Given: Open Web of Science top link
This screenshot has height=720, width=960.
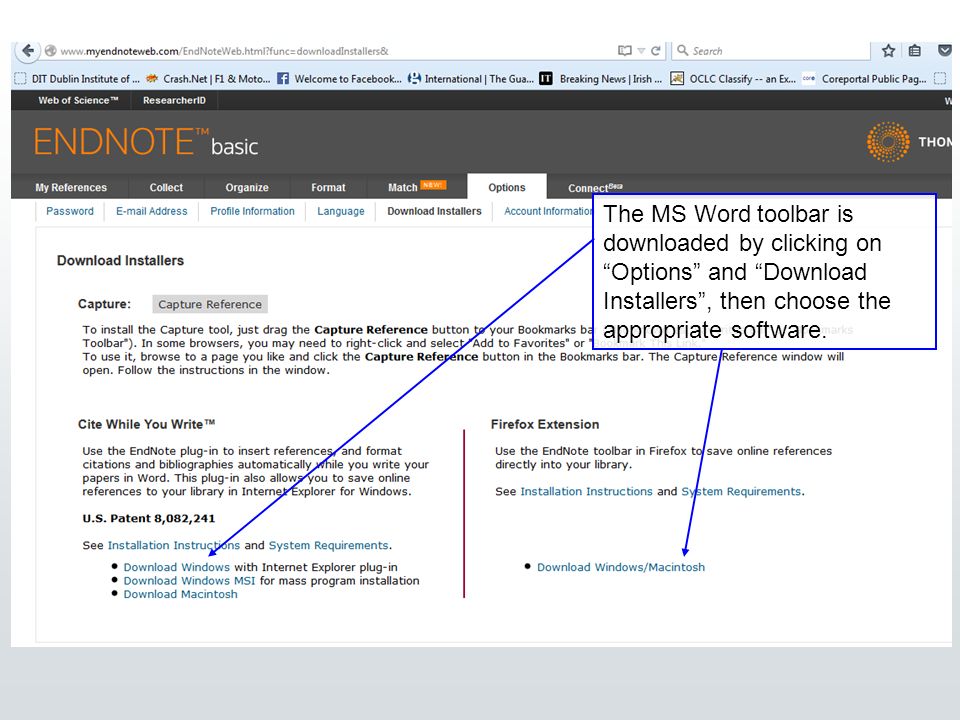Looking at the screenshot, I should [78, 100].
